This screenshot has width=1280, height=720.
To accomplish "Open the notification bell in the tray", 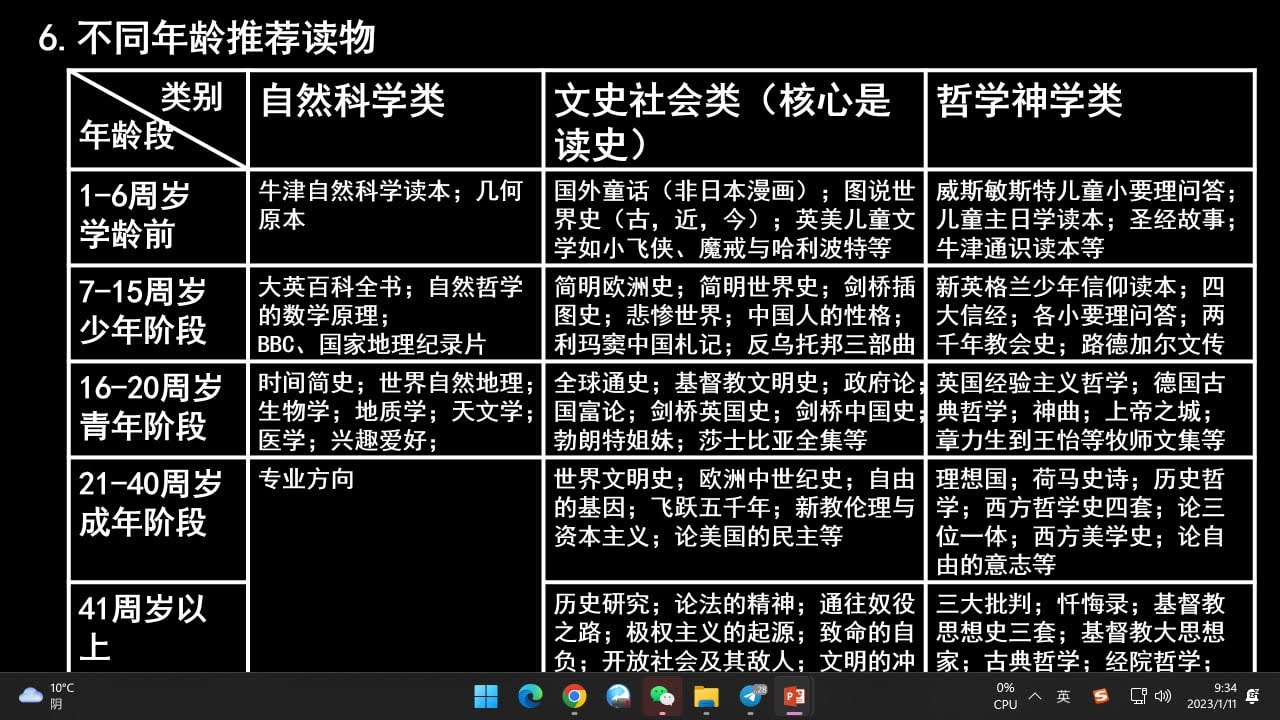I will (x=1253, y=696).
